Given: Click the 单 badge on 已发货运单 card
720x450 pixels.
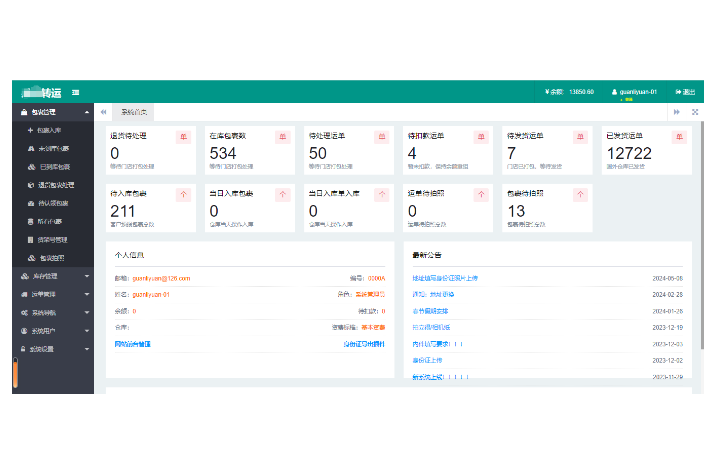Looking at the screenshot, I should (x=679, y=137).
